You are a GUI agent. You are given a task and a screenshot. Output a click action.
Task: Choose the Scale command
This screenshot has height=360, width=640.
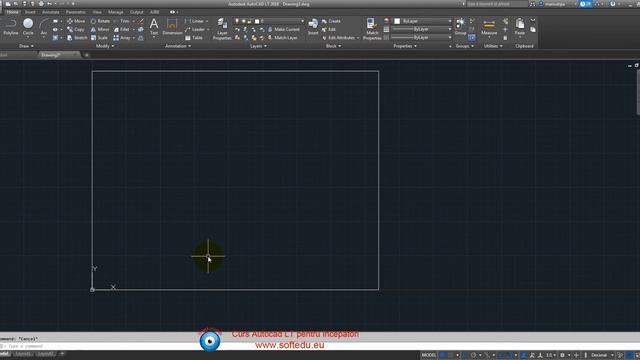tap(99, 38)
